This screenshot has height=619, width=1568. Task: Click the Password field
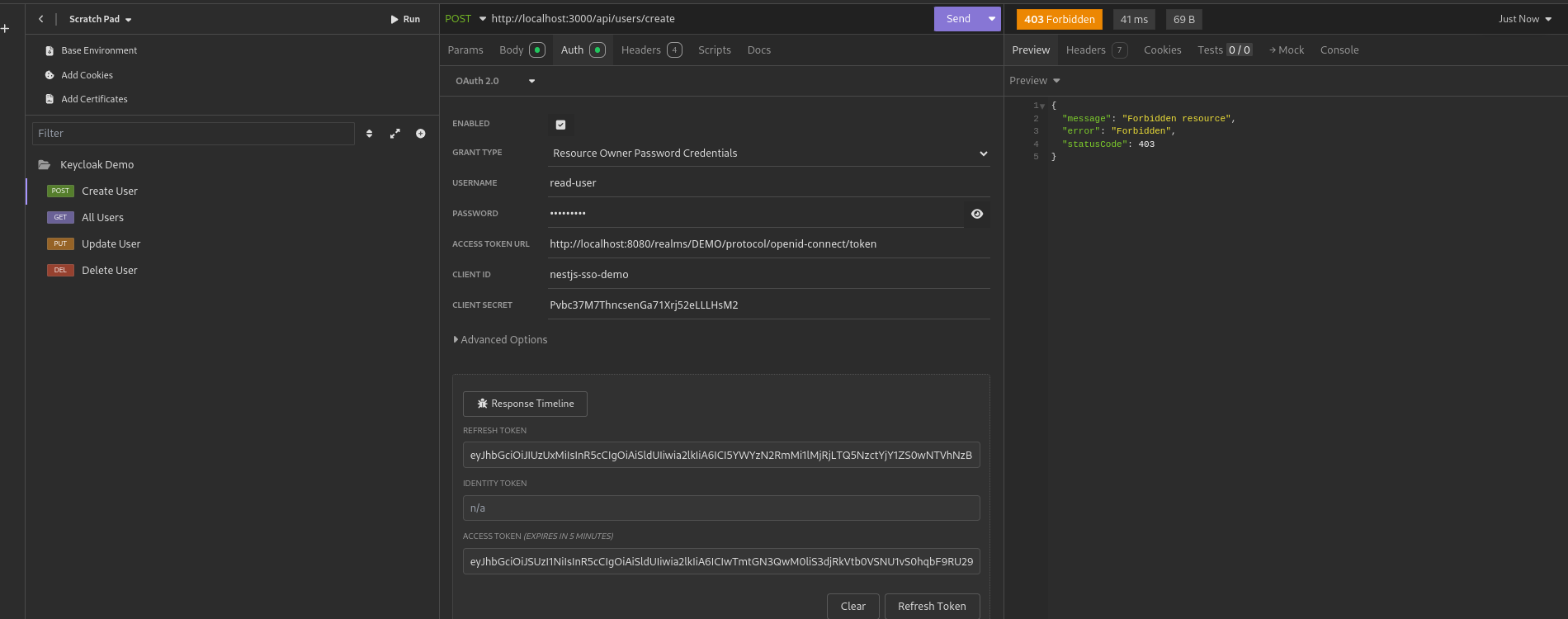(755, 214)
